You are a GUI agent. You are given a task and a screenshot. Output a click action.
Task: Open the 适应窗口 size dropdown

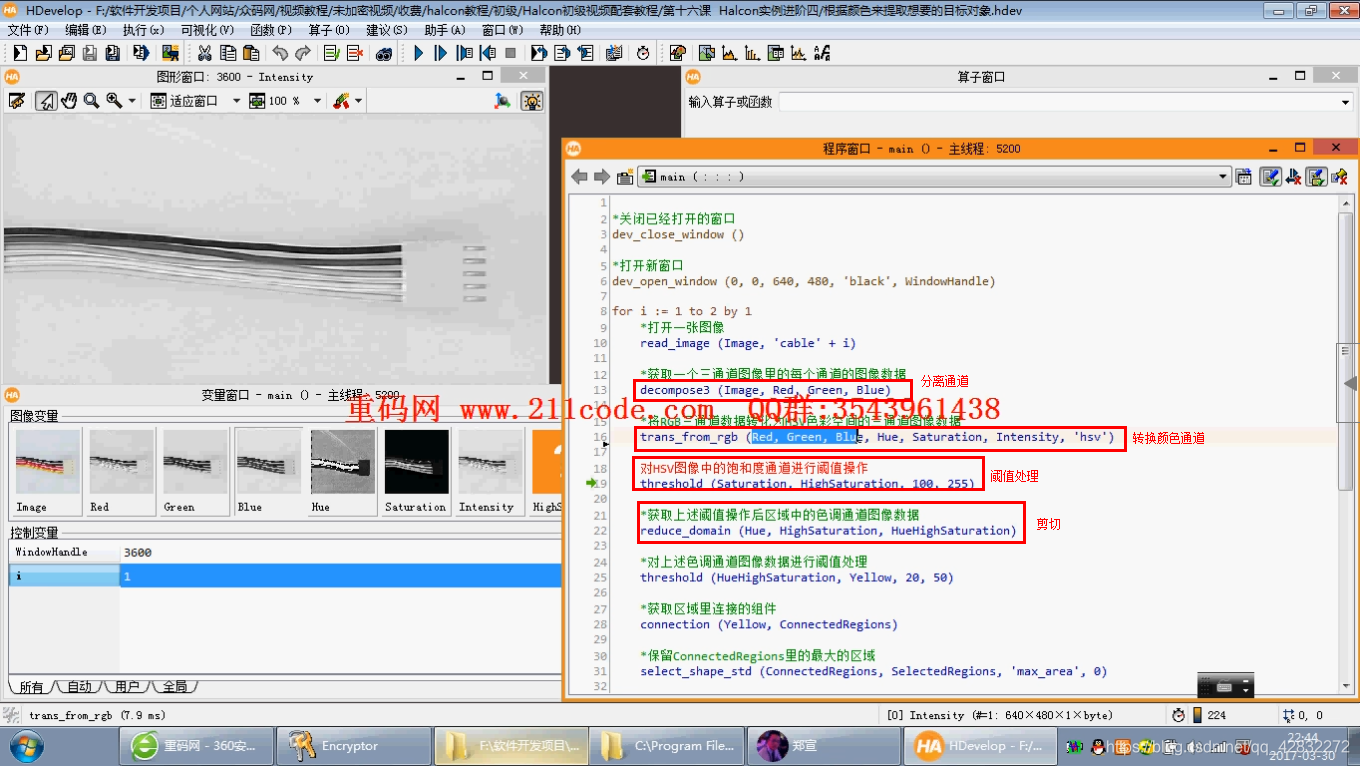coord(236,100)
